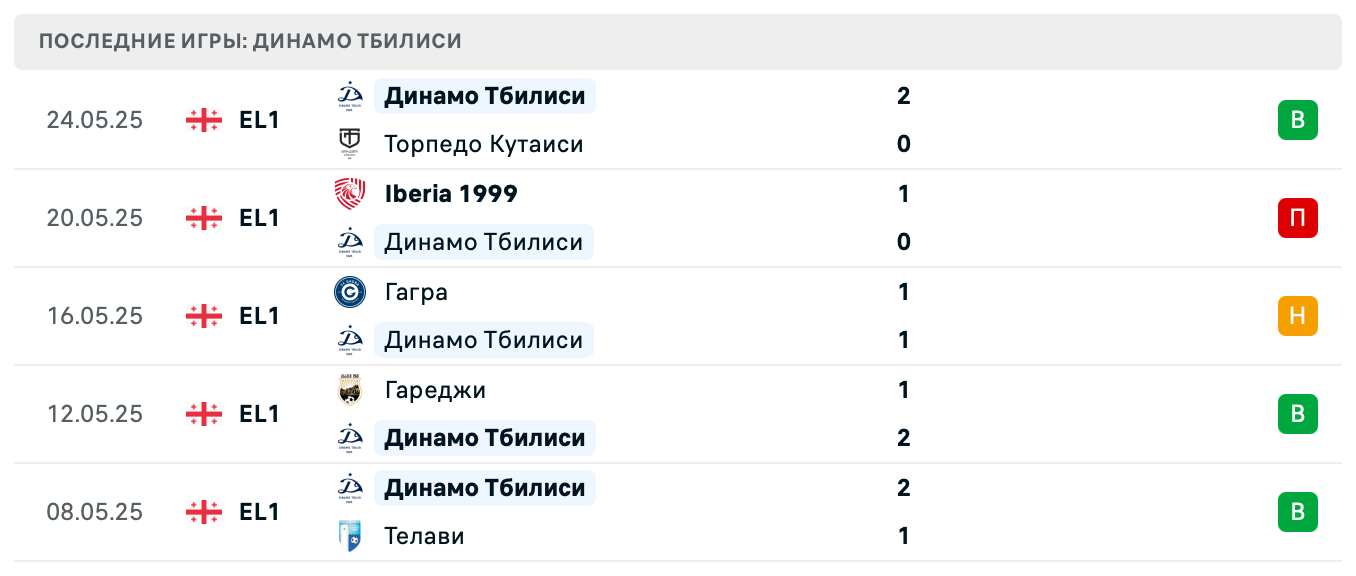This screenshot has height=576, width=1356.
Task: Open the Торпедо Кутаиси team page
Action: [x=484, y=143]
